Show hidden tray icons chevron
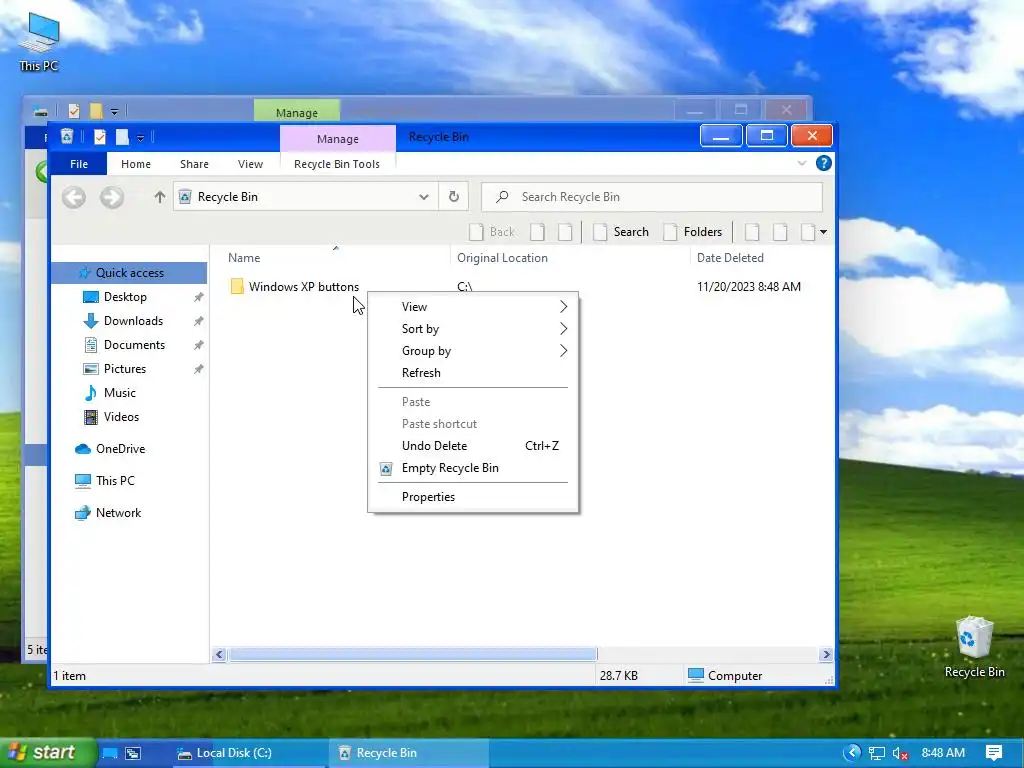The height and width of the screenshot is (768, 1024). pos(852,753)
